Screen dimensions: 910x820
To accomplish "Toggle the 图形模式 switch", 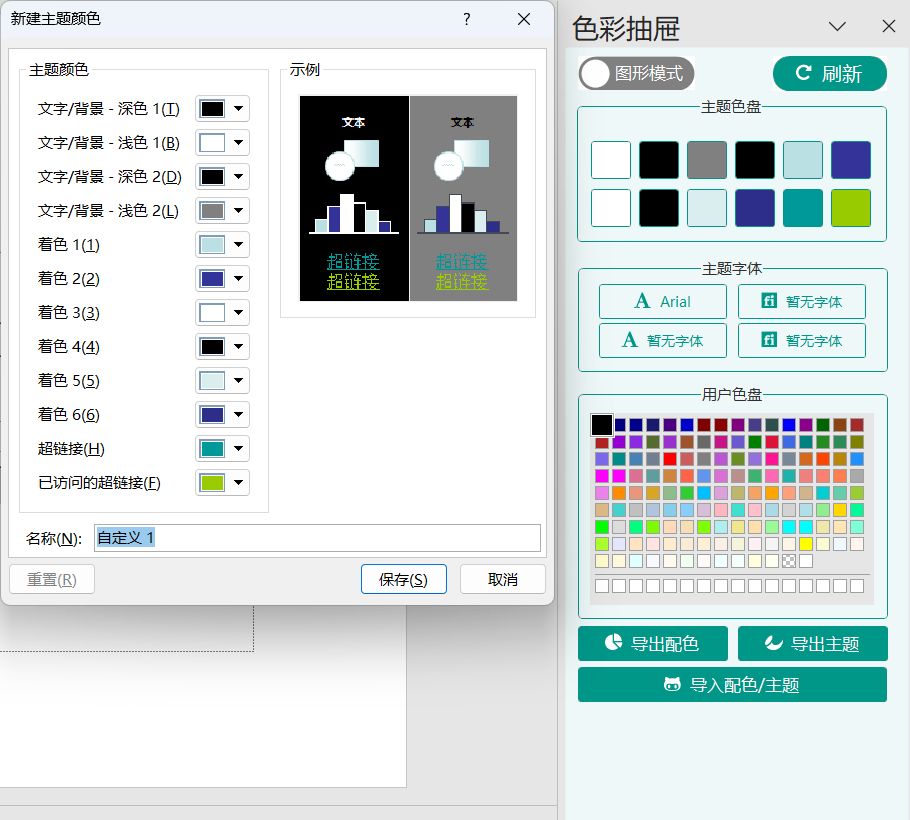I will pyautogui.click(x=636, y=74).
